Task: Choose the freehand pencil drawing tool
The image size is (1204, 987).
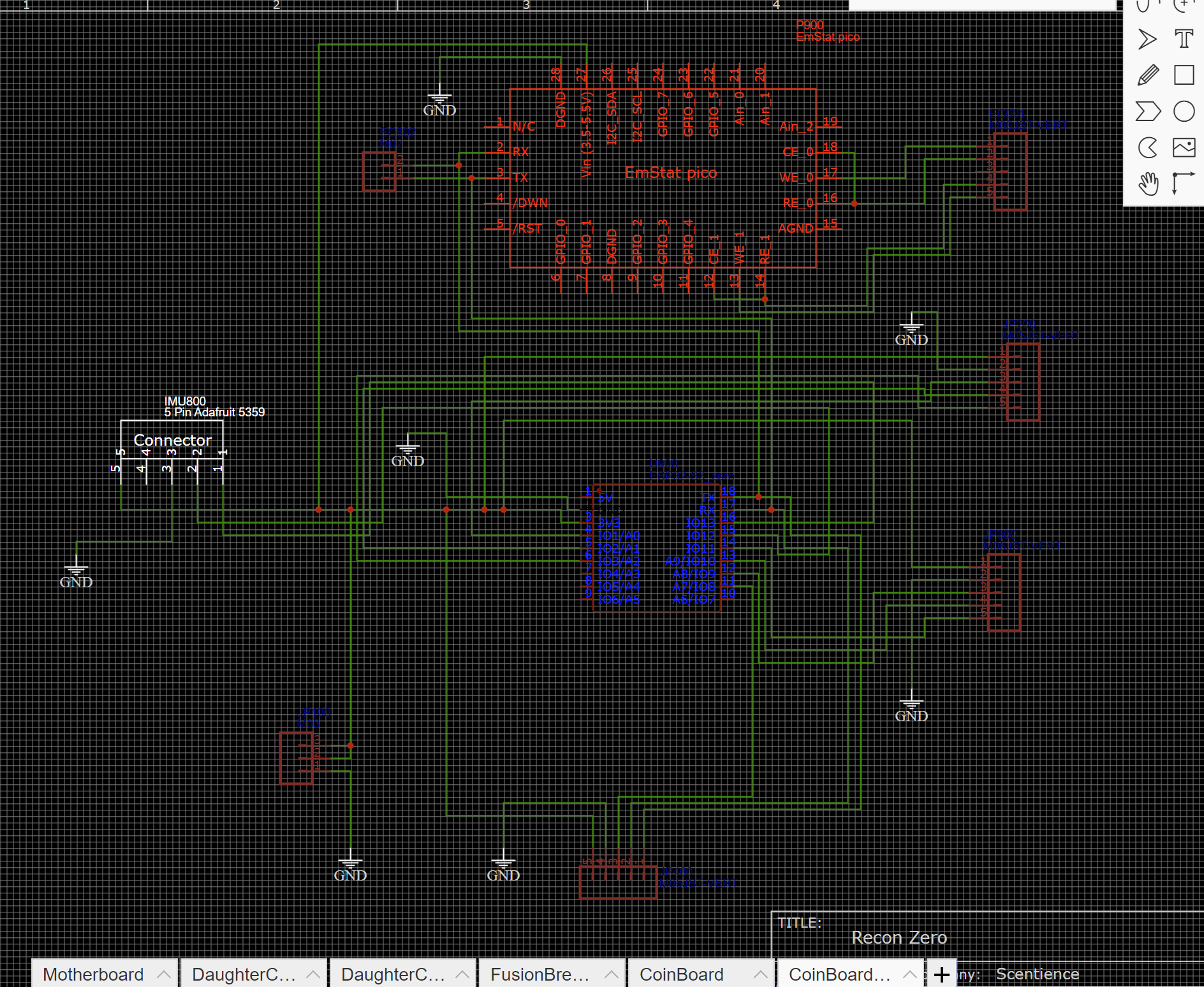Action: coord(1147,75)
